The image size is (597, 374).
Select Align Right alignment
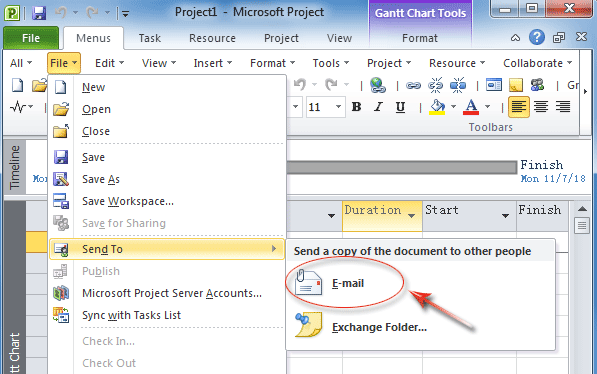(563, 107)
